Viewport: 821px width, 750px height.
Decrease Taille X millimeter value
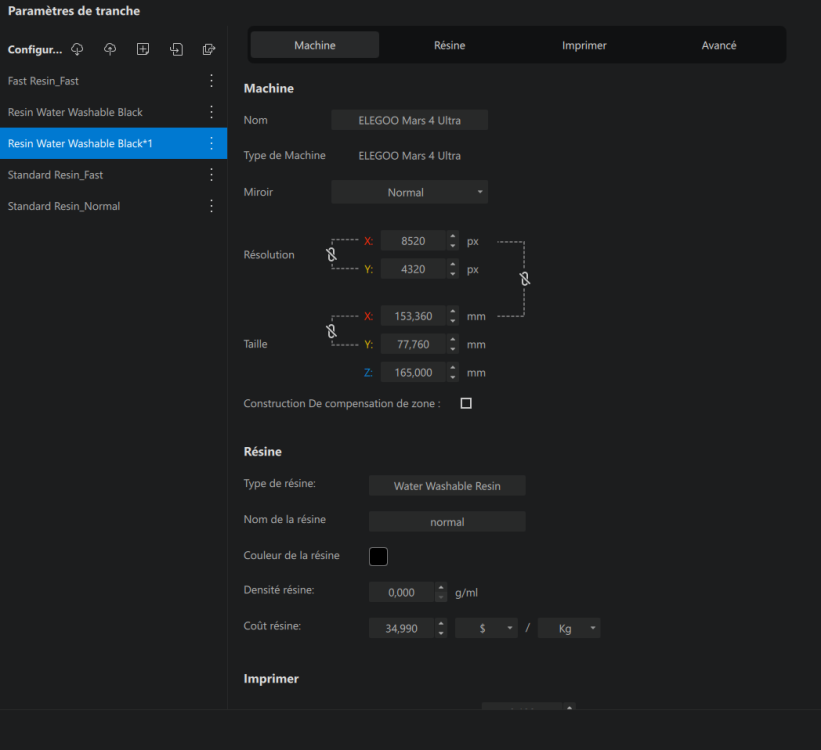click(453, 322)
